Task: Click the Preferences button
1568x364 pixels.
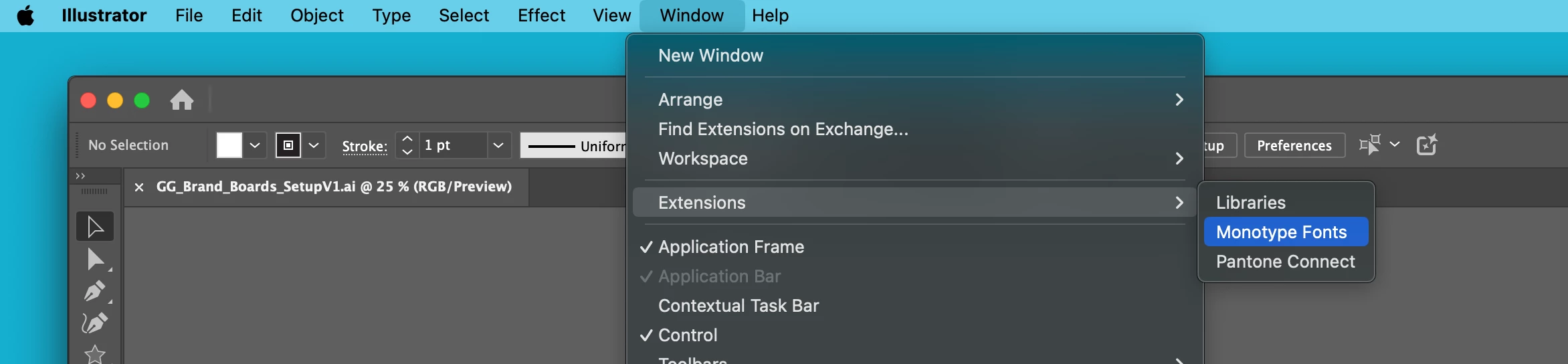Action: 1294,145
